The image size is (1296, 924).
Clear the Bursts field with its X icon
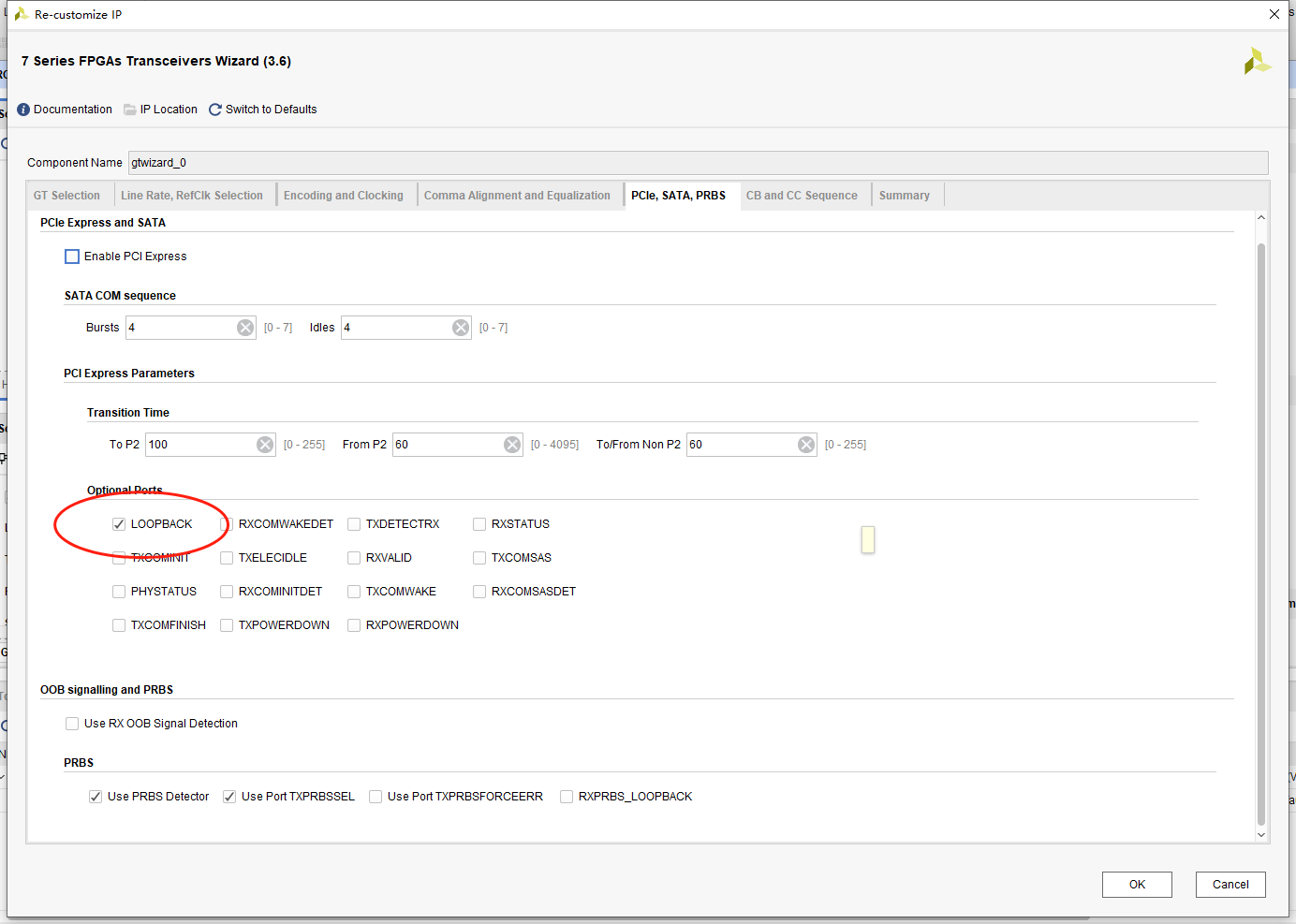tap(245, 328)
